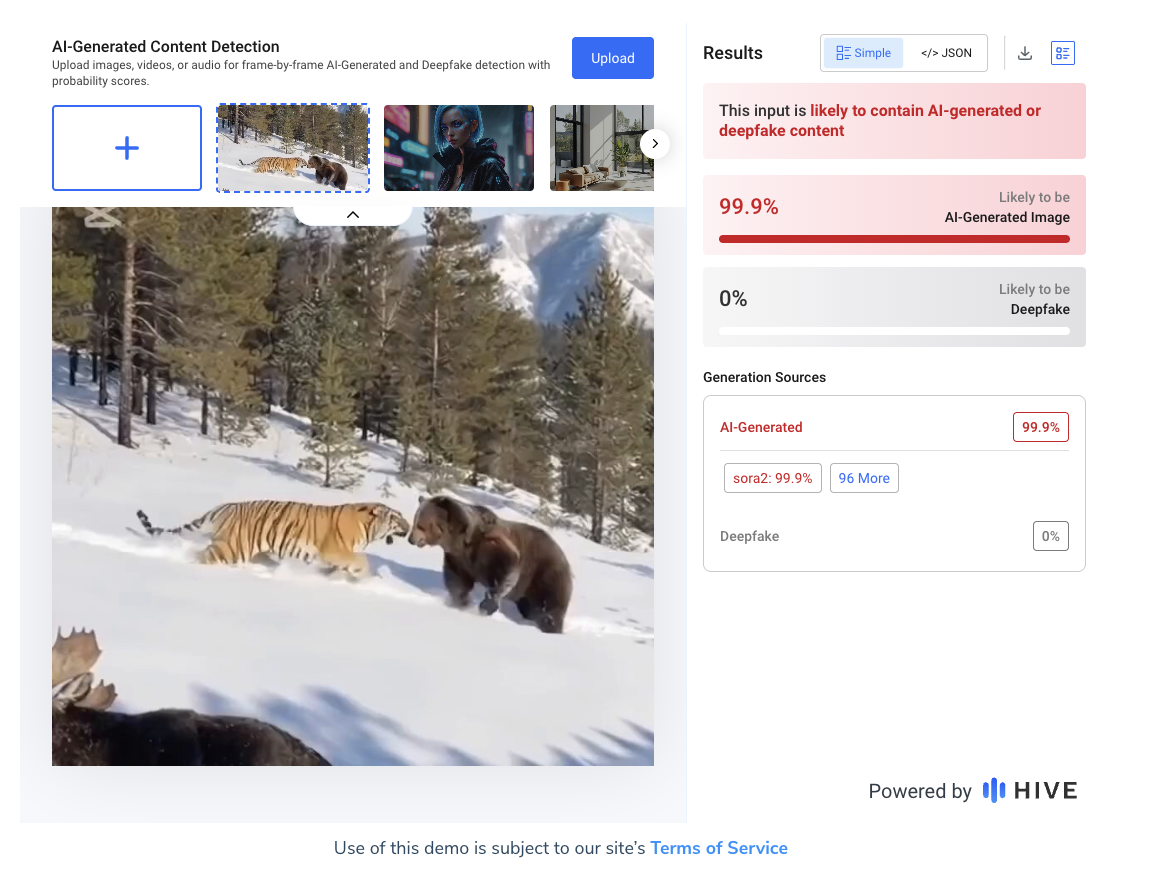The image size is (1150, 874).
Task: Open the Terms of Service link
Action: pos(718,848)
